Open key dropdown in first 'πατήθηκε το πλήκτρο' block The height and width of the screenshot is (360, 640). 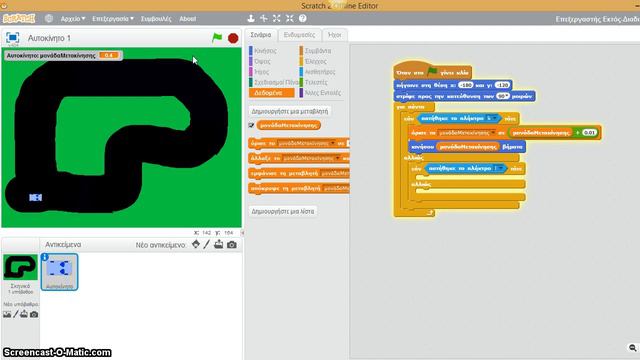pos(495,118)
